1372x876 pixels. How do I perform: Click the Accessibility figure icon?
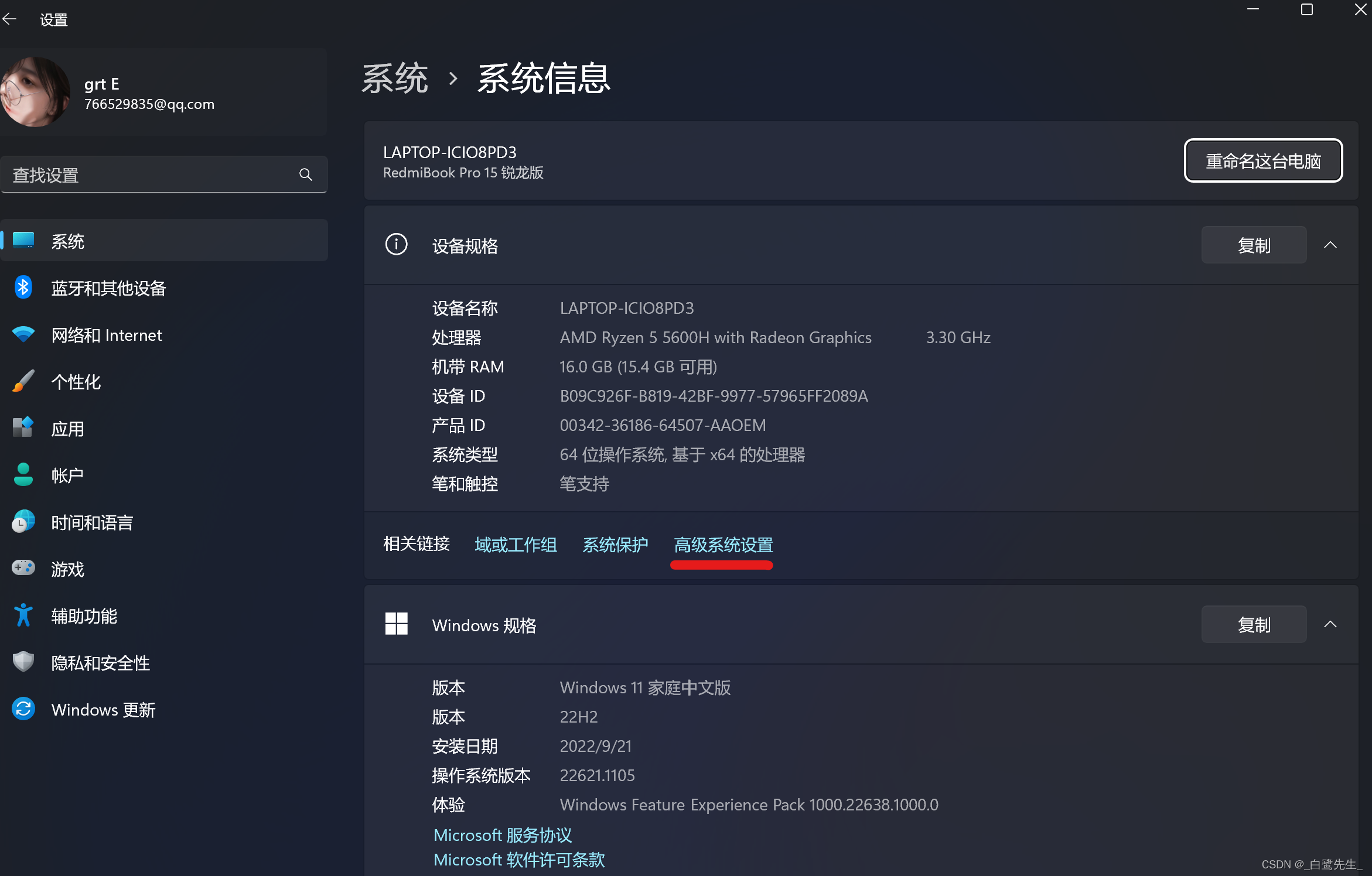tap(23, 615)
